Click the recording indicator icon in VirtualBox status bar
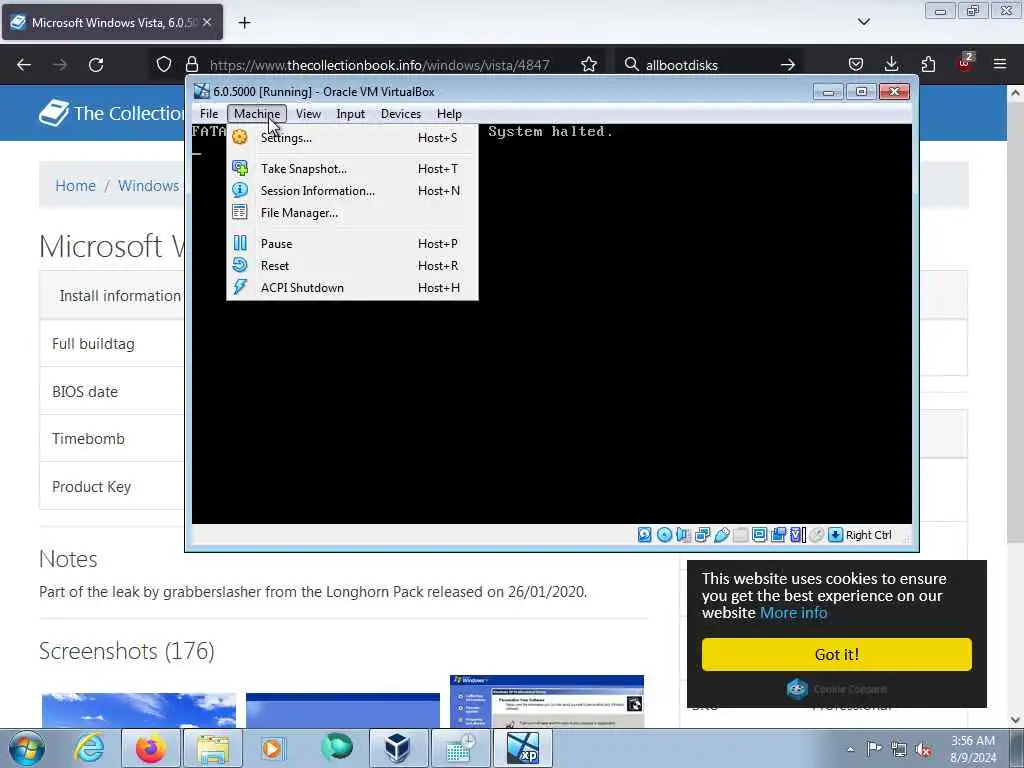Viewport: 1024px width, 768px height. click(x=778, y=535)
